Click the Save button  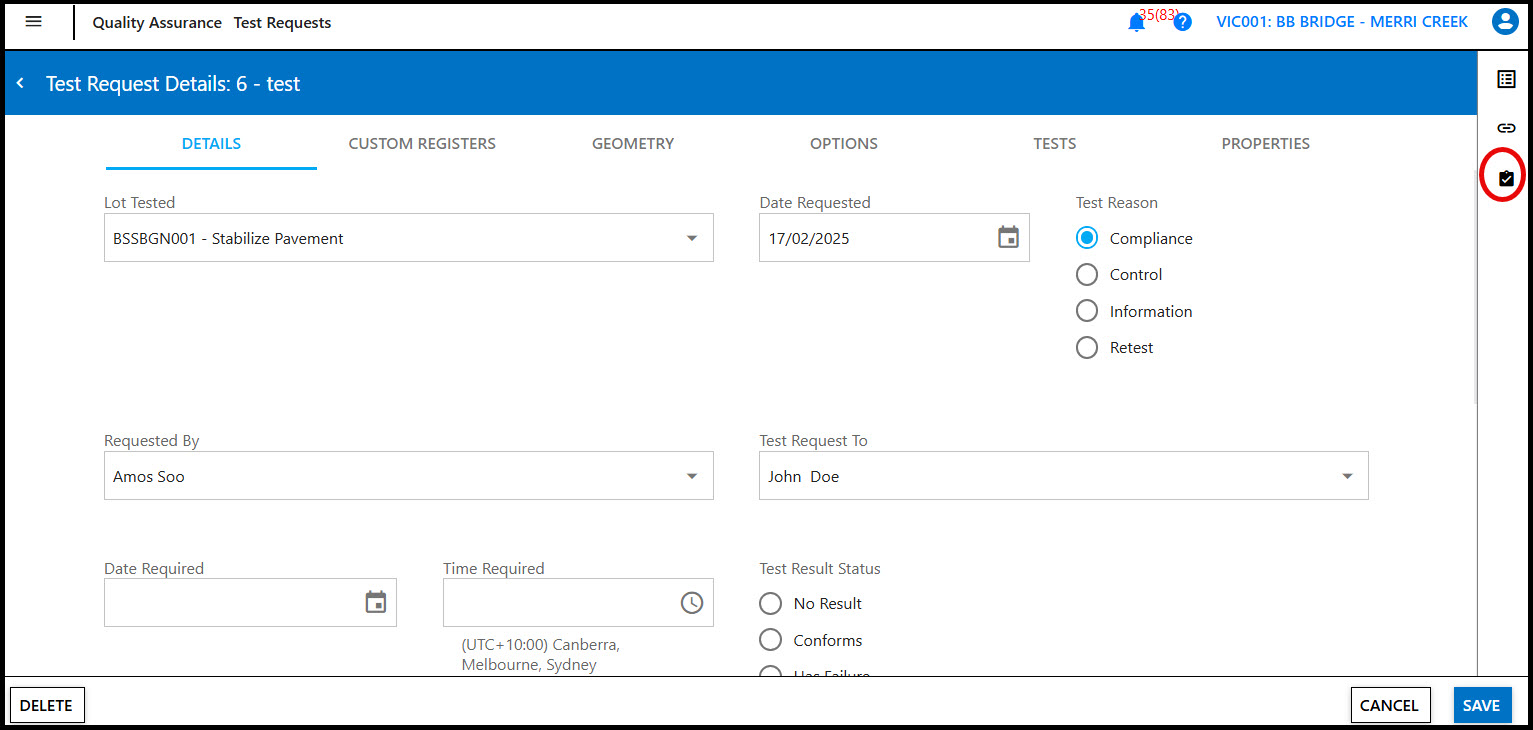pos(1481,705)
